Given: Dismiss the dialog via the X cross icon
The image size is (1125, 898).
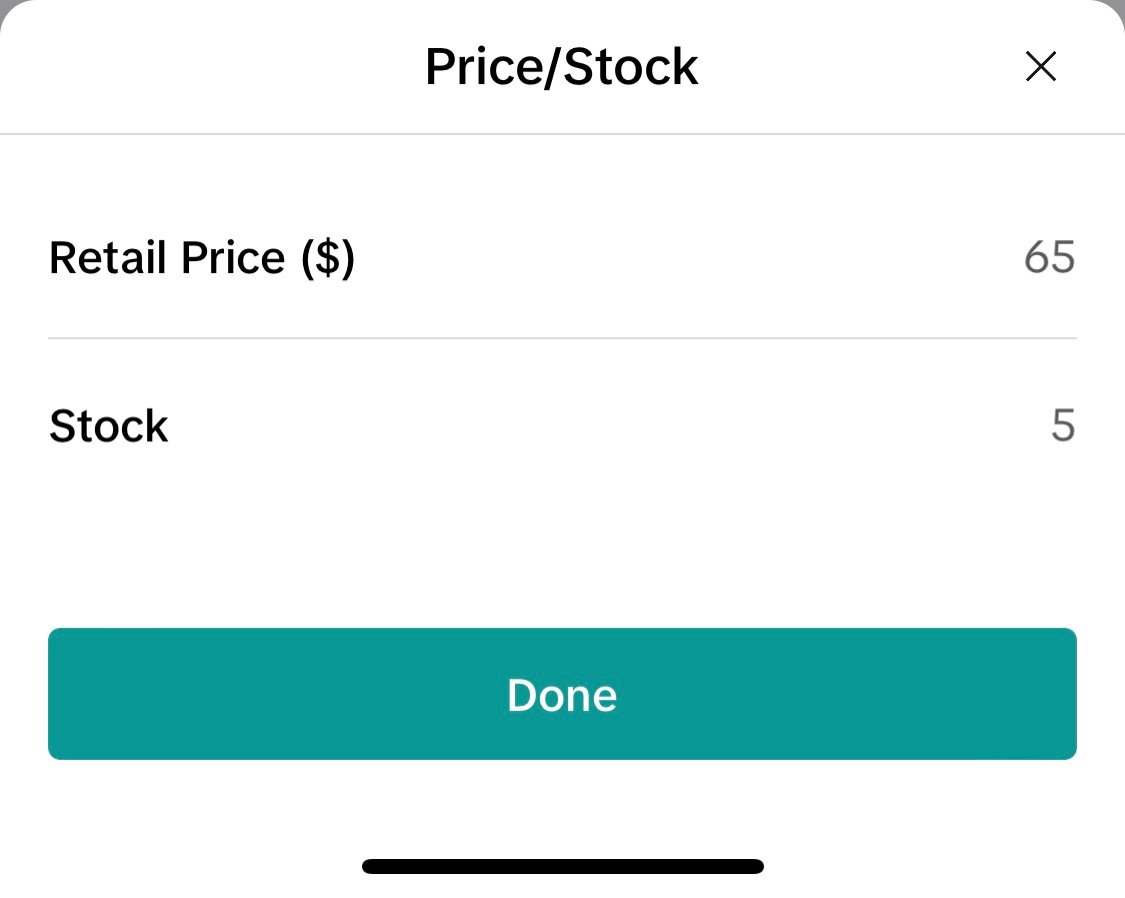Looking at the screenshot, I should [x=1040, y=66].
